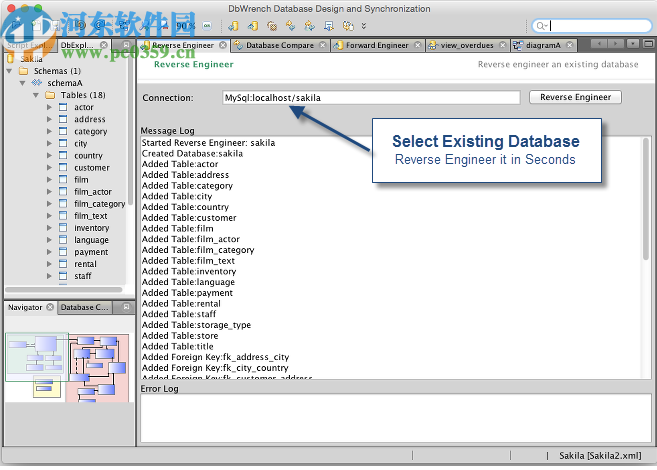Select the Sakila root database icon

coord(10,59)
